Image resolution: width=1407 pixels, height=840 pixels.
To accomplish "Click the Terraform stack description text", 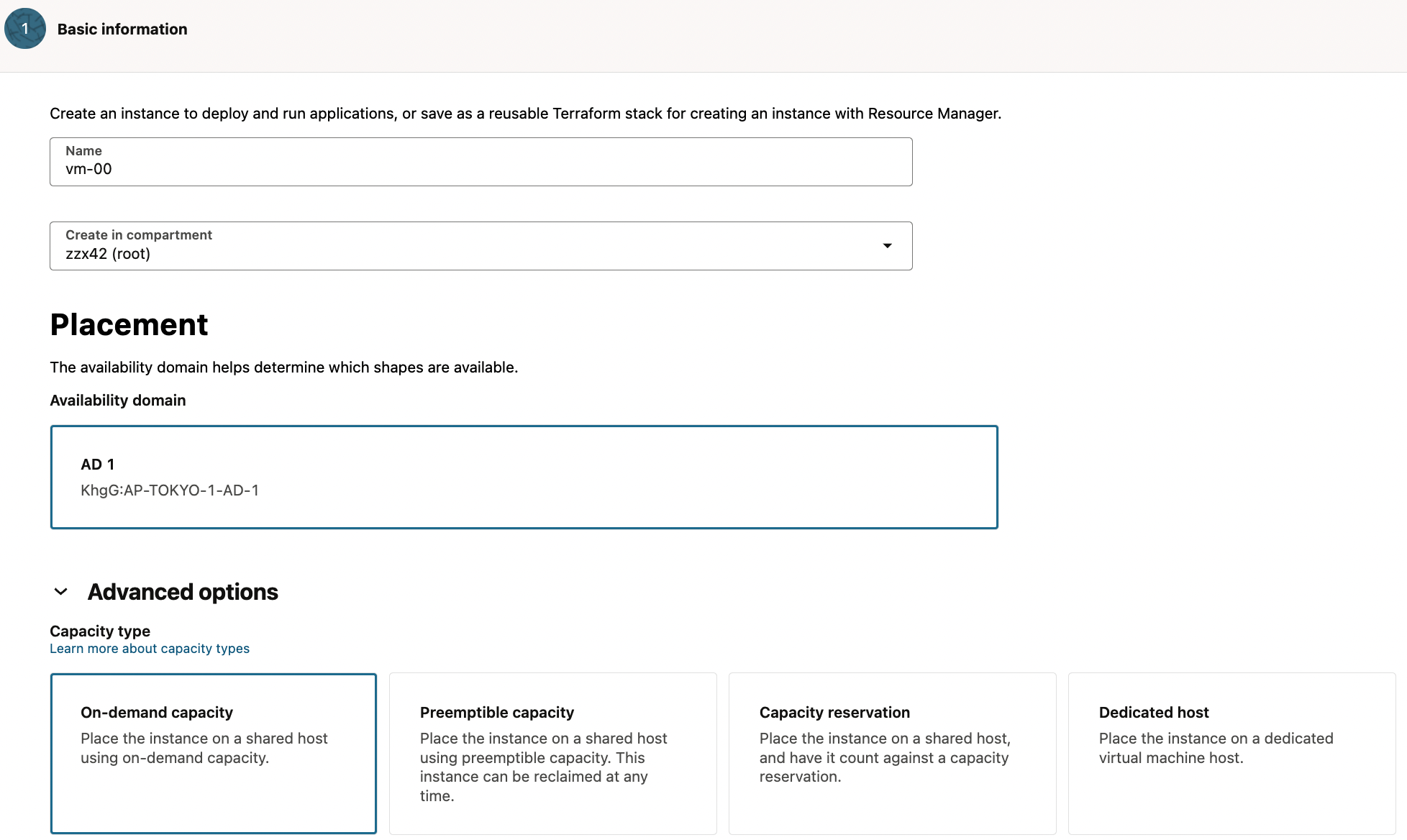I will coord(525,114).
